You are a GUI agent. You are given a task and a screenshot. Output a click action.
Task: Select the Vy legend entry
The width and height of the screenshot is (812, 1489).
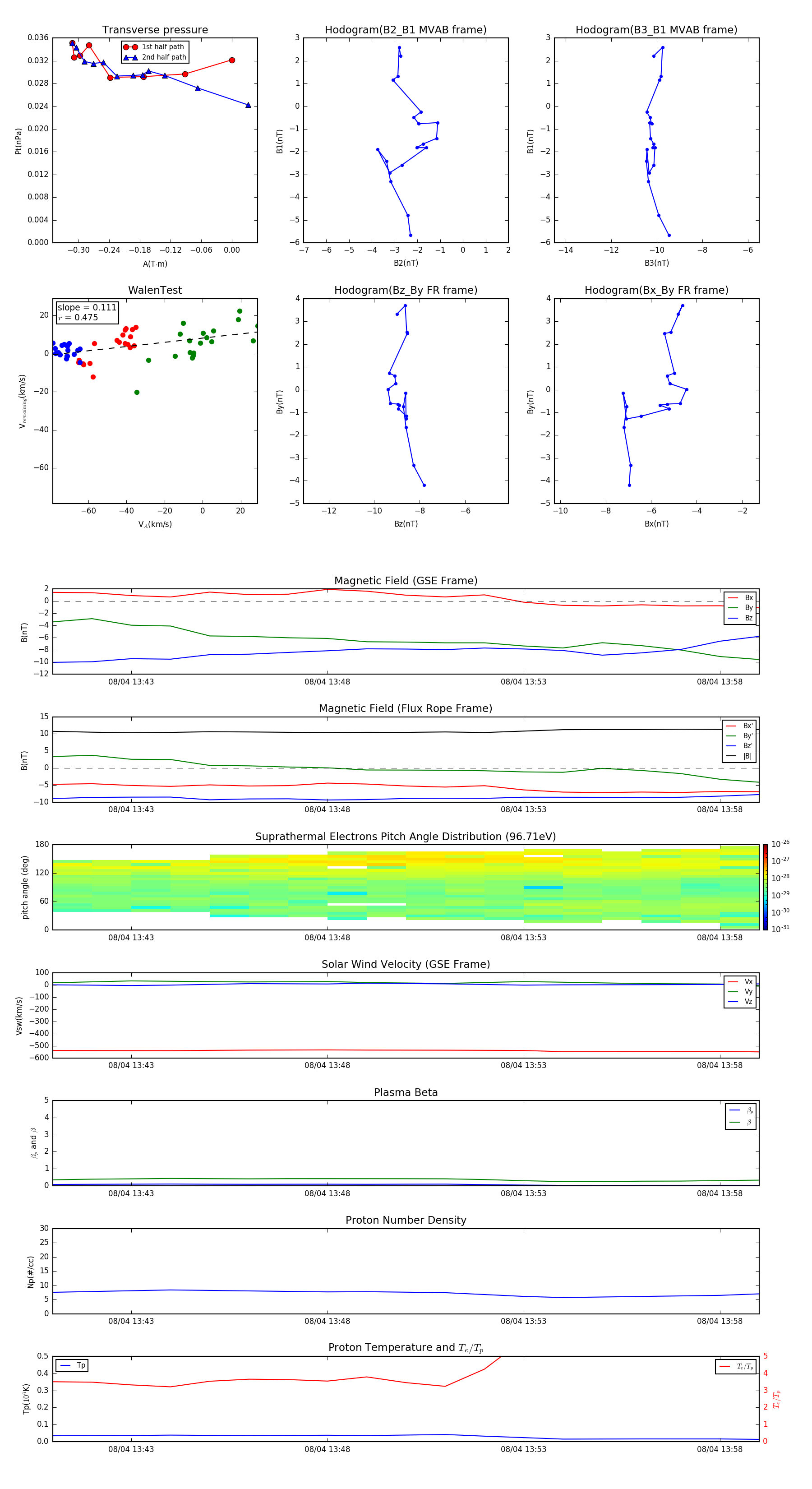point(740,991)
